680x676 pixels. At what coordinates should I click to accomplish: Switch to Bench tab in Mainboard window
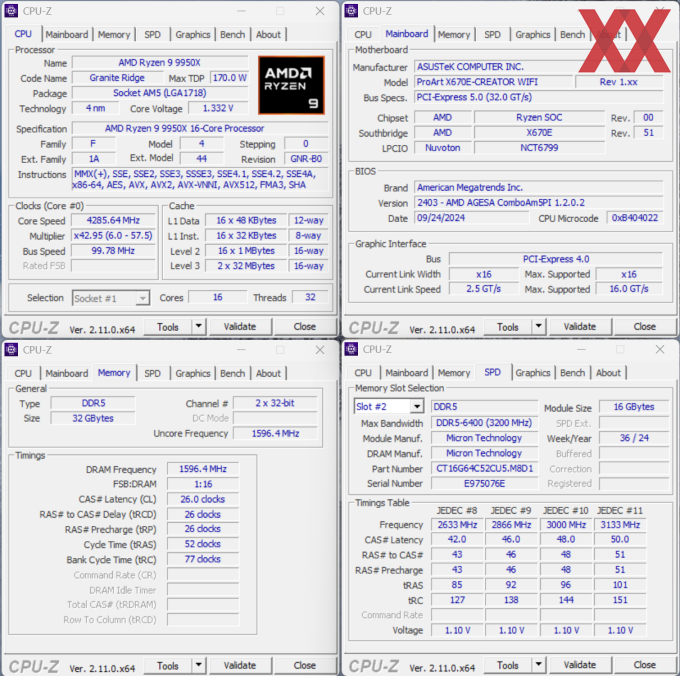[x=572, y=35]
